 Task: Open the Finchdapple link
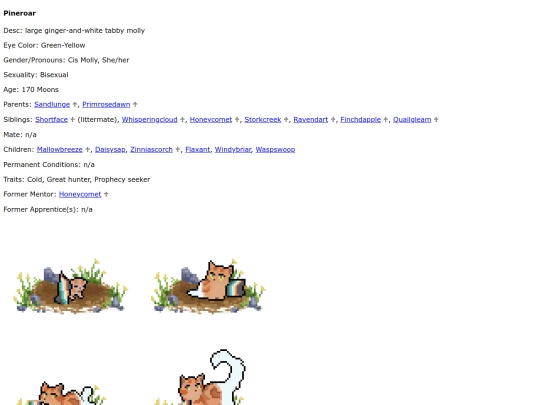pos(361,120)
